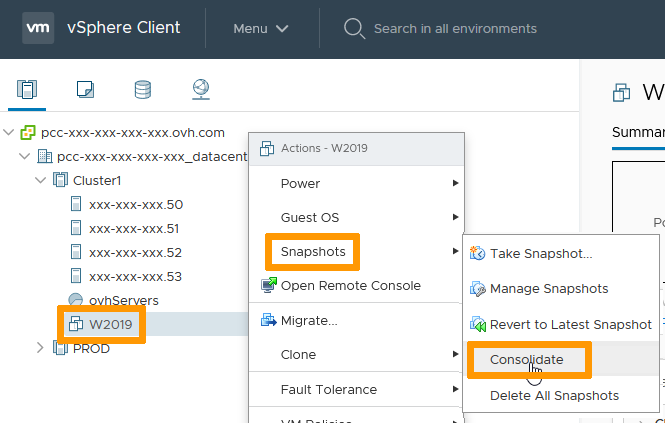Collapse the pcc vCenter root node

tap(10, 133)
